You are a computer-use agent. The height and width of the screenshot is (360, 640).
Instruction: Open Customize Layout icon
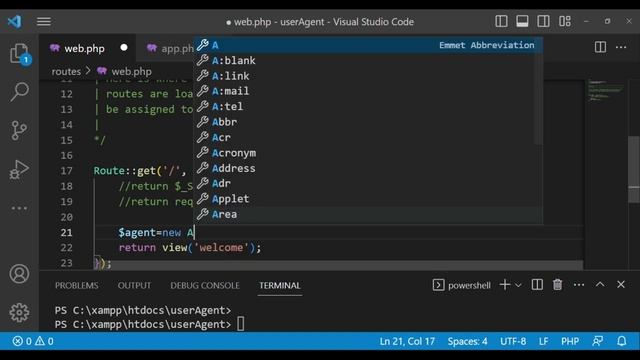tap(565, 21)
